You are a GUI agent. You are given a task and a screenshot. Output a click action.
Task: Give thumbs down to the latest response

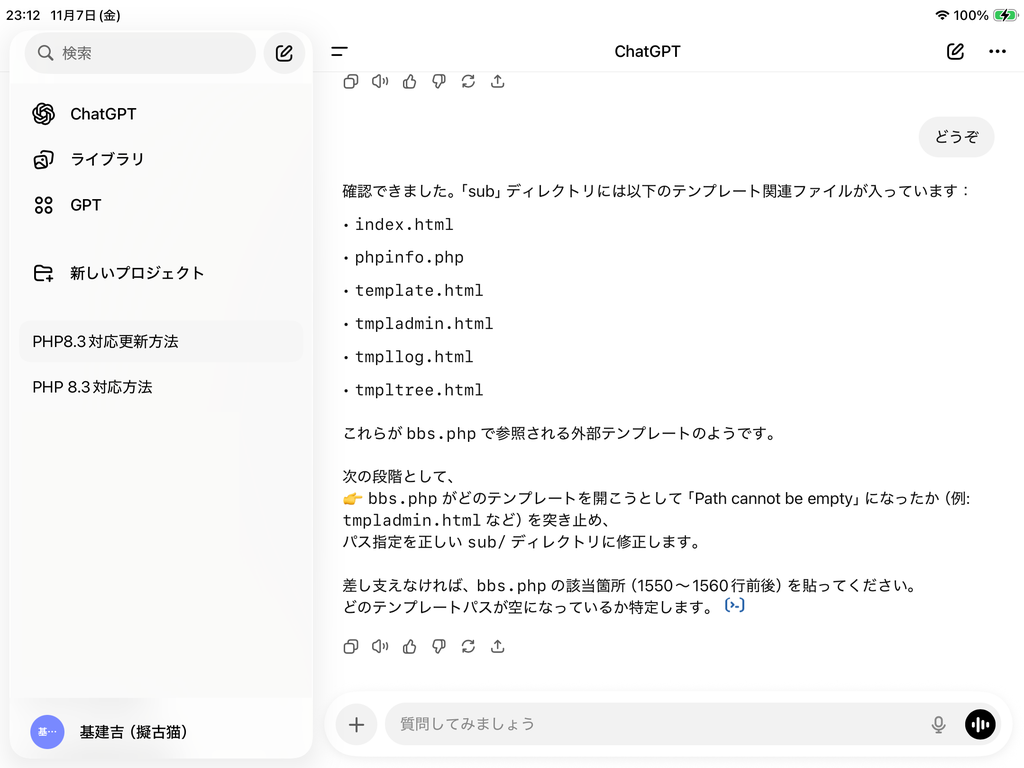(438, 647)
